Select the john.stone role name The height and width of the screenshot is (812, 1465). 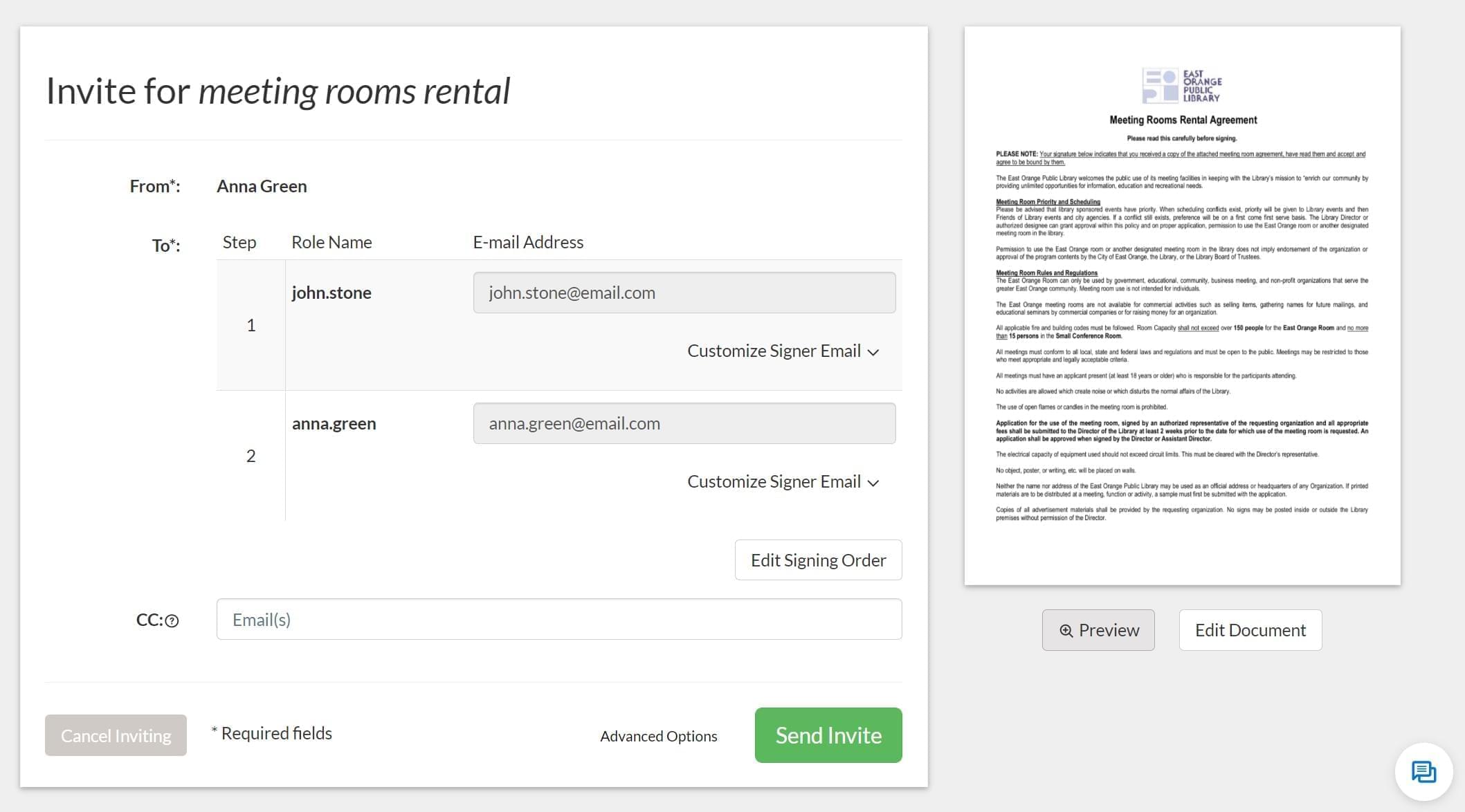[331, 293]
